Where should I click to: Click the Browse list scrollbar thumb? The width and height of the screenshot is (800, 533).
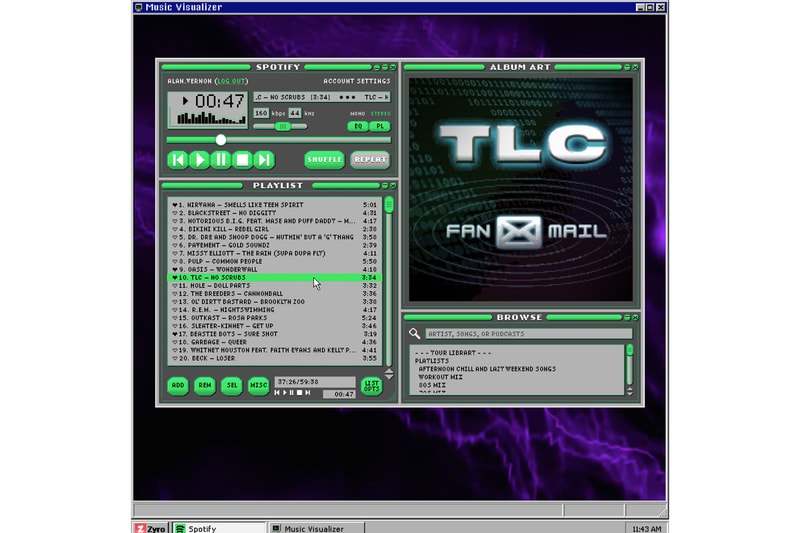coord(630,350)
